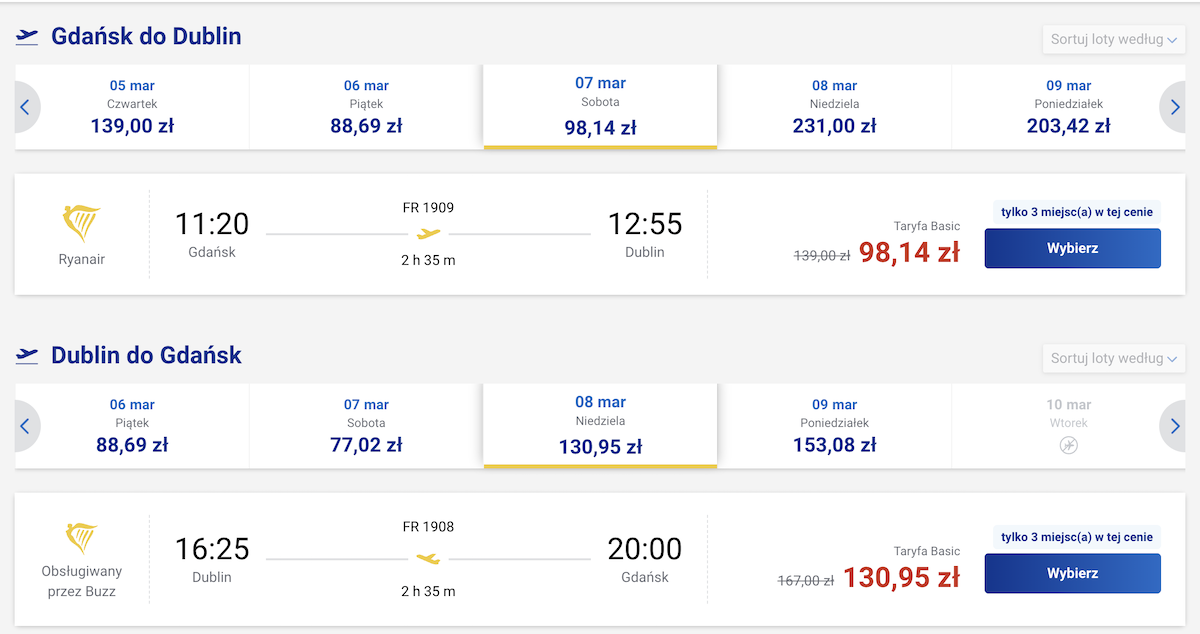The width and height of the screenshot is (1200, 634).
Task: Click previous dates arrow for Dublin to Gdańsk
Action: point(26,426)
